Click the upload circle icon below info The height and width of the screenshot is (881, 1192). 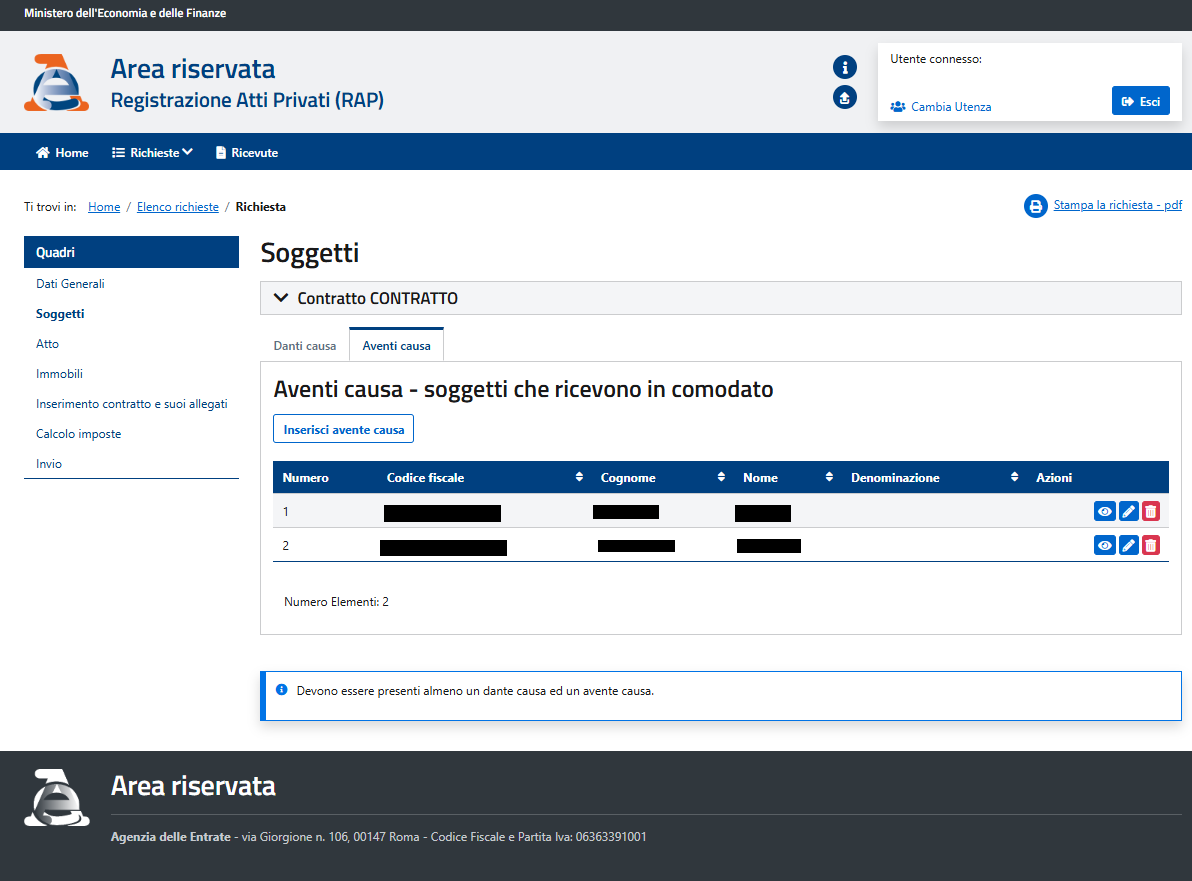click(x=845, y=97)
